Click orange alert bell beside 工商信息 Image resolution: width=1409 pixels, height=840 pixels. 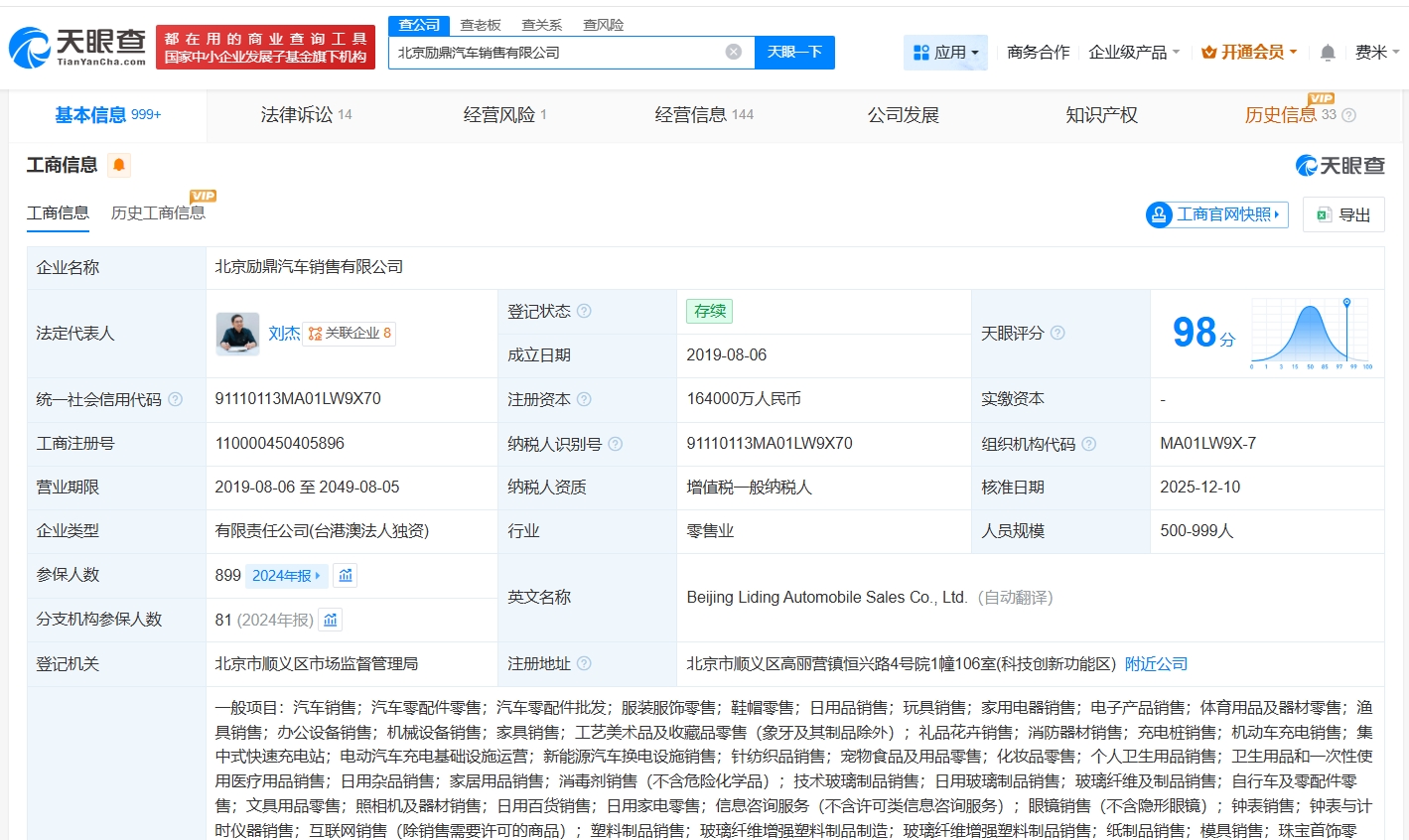[119, 165]
